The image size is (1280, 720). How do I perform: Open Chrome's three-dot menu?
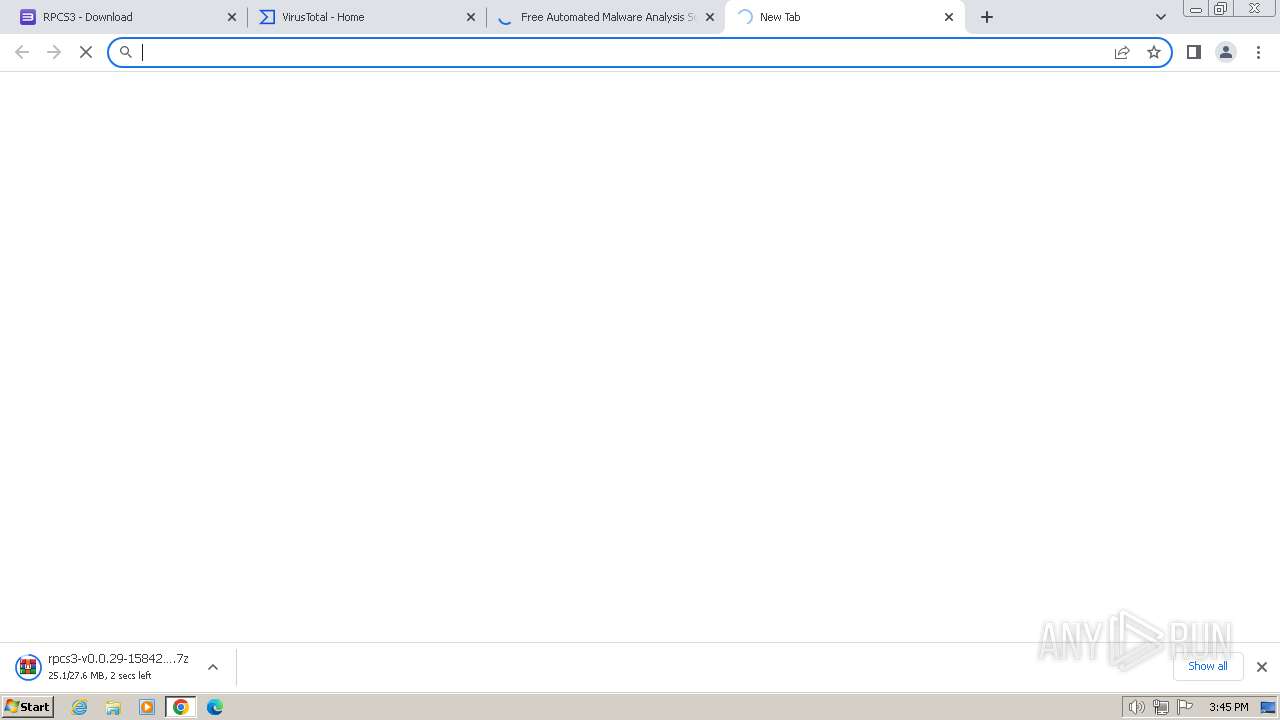(x=1258, y=52)
